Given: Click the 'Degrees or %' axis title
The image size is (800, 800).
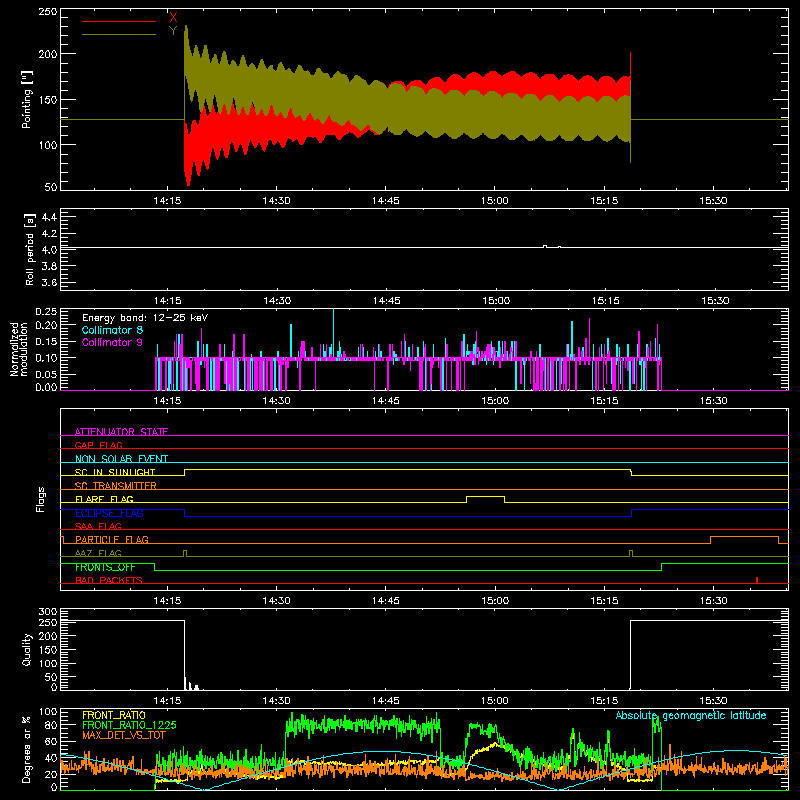Looking at the screenshot, I should pos(27,749).
